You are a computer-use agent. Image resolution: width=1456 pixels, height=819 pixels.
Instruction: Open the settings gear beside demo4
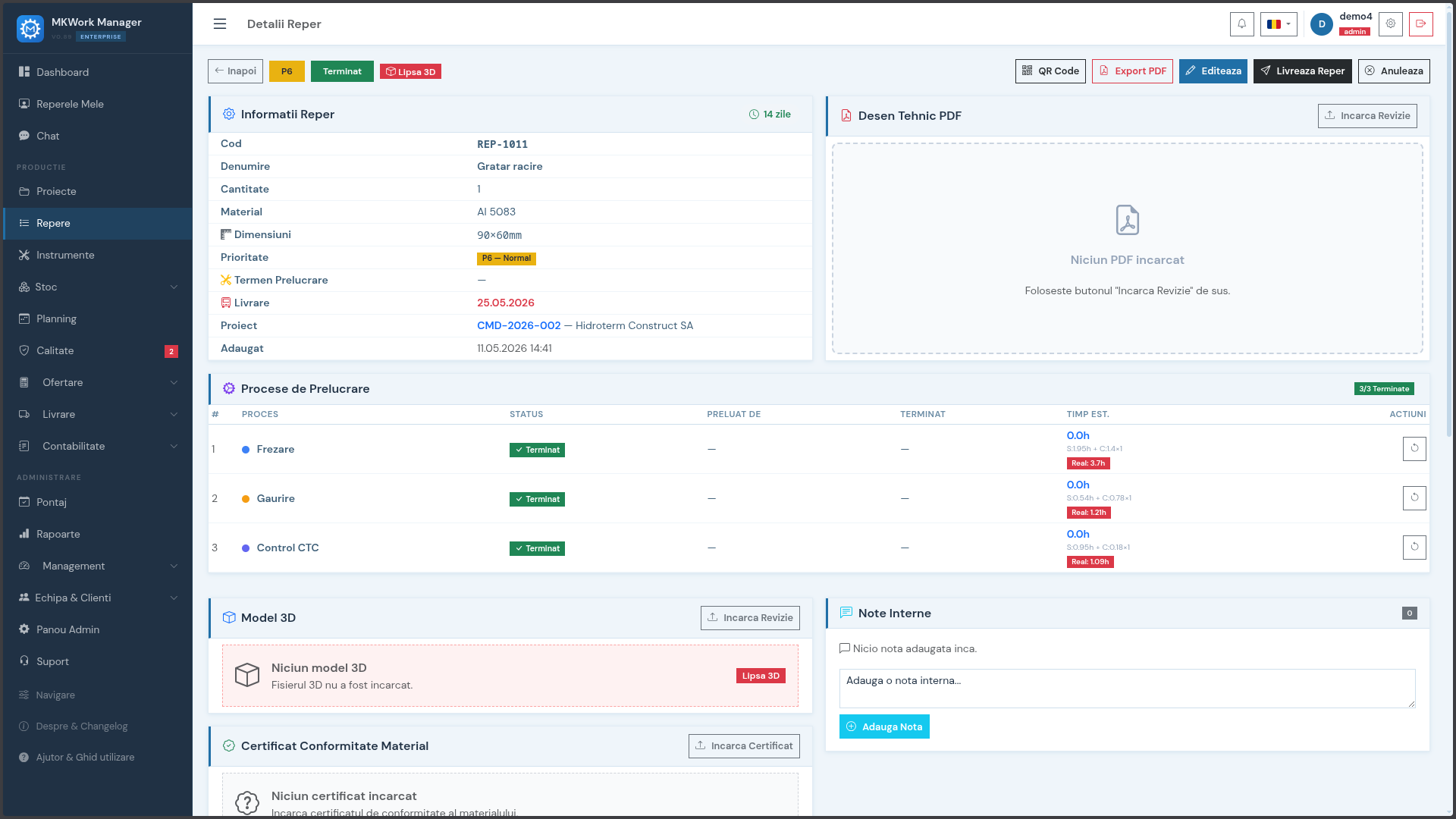tap(1390, 24)
